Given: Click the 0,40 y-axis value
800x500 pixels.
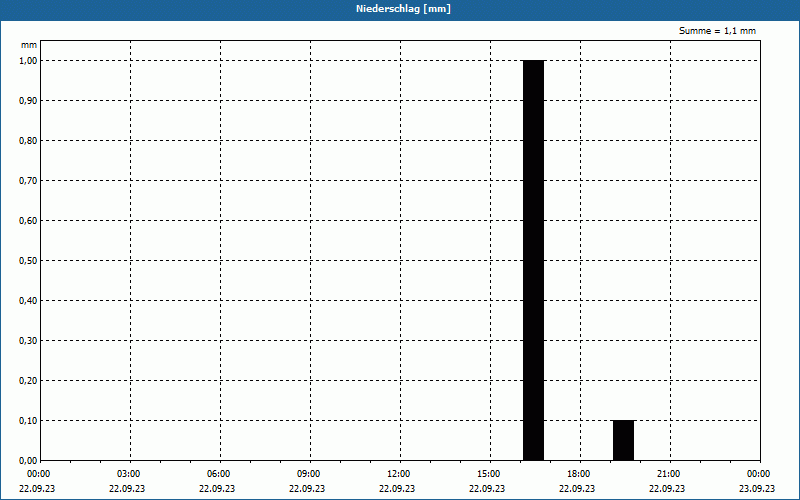Looking at the screenshot, I should 29,301.
